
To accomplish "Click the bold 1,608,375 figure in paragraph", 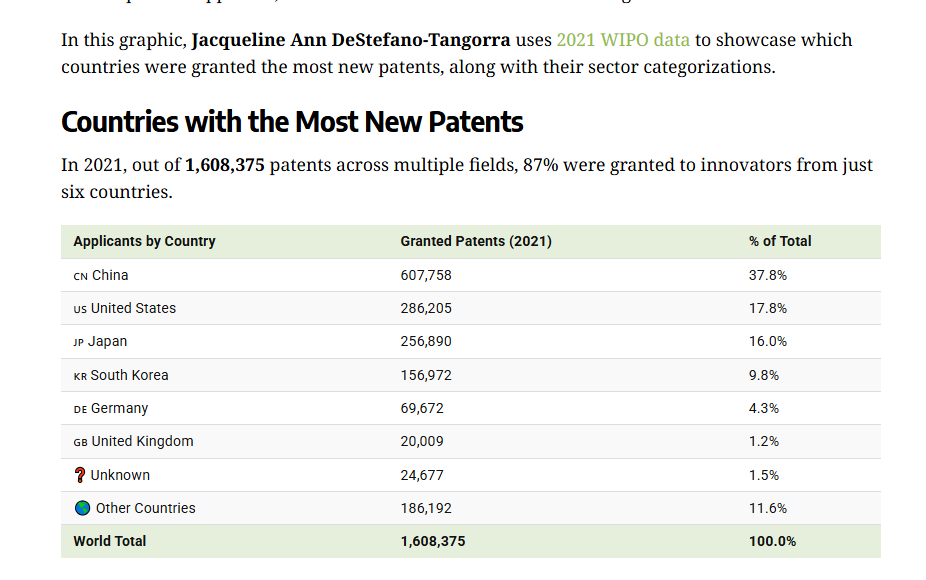I will pos(225,165).
